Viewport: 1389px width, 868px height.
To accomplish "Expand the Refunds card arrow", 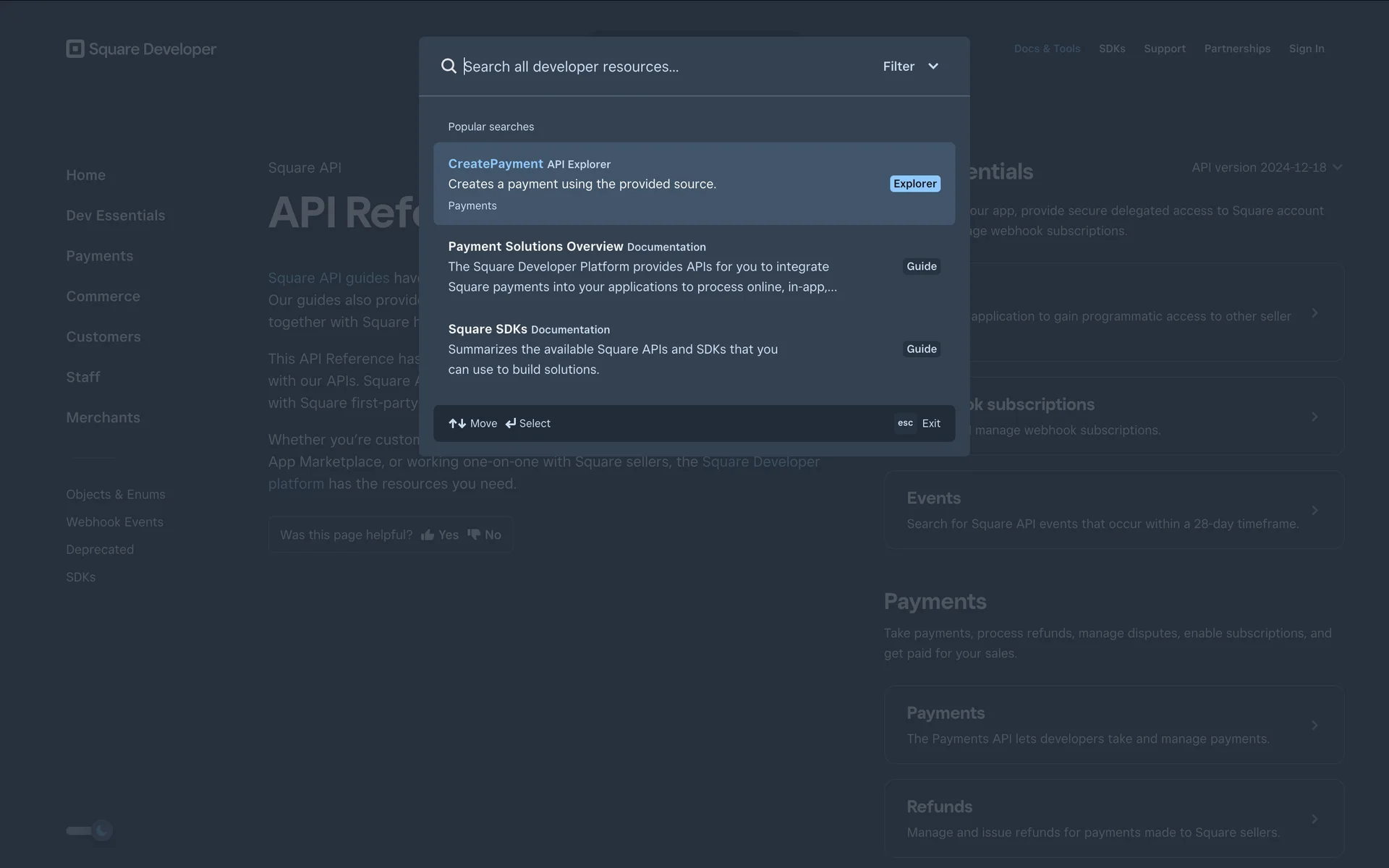I will (x=1314, y=819).
